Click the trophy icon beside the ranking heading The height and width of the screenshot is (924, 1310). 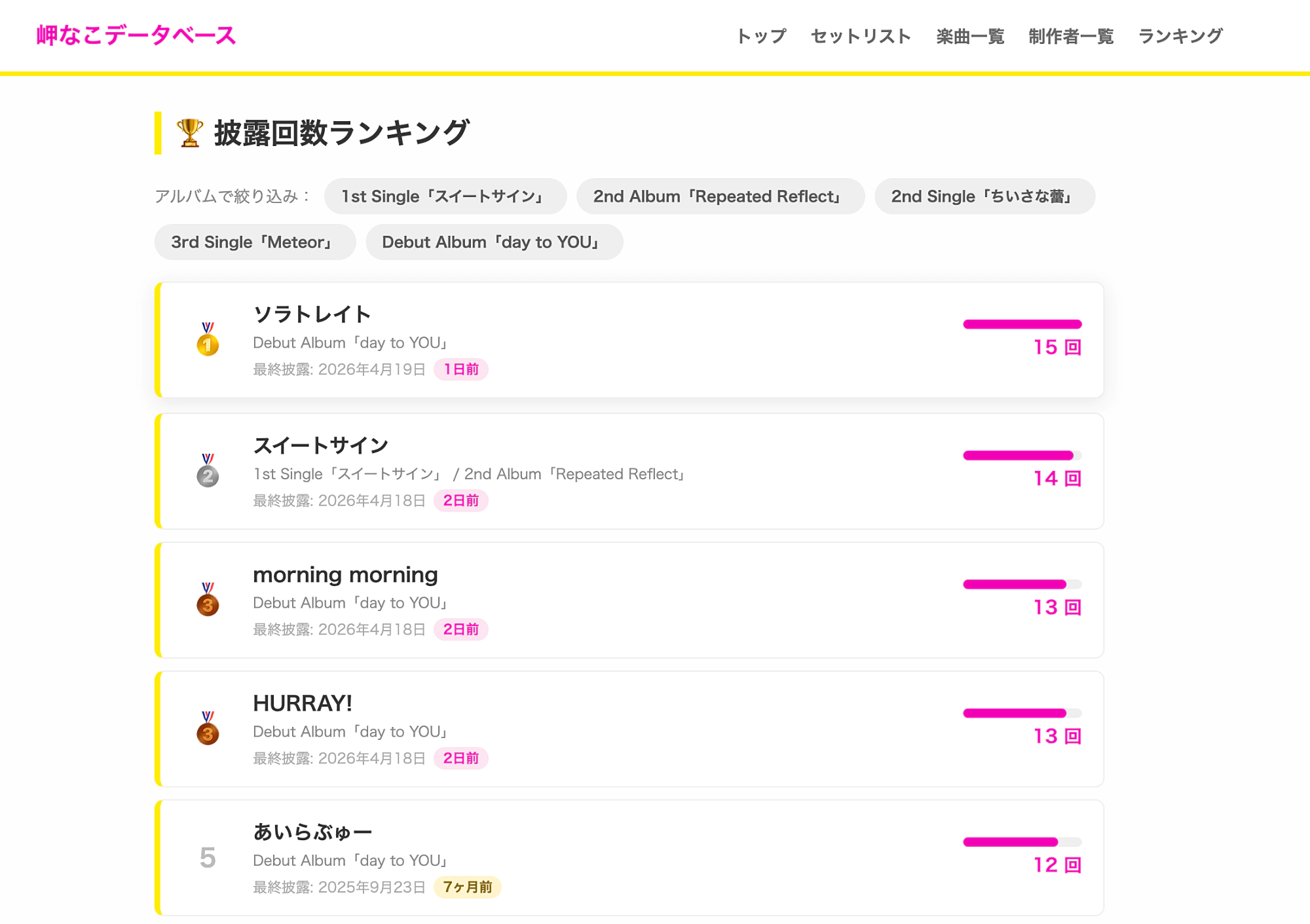click(x=190, y=133)
